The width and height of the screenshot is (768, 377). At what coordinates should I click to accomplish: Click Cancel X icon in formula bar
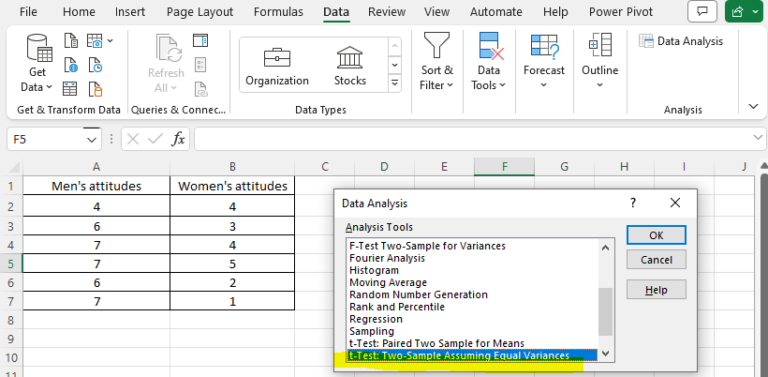point(133,140)
